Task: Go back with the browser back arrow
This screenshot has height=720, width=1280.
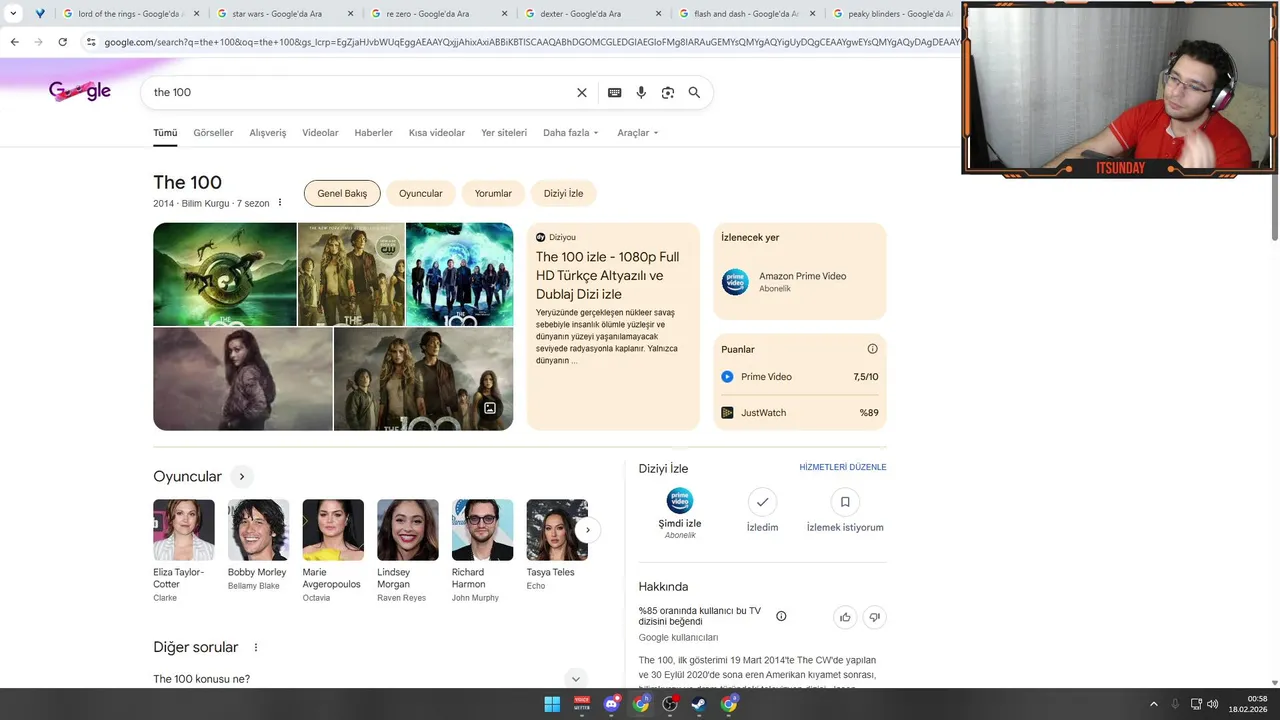Action: coord(14,42)
